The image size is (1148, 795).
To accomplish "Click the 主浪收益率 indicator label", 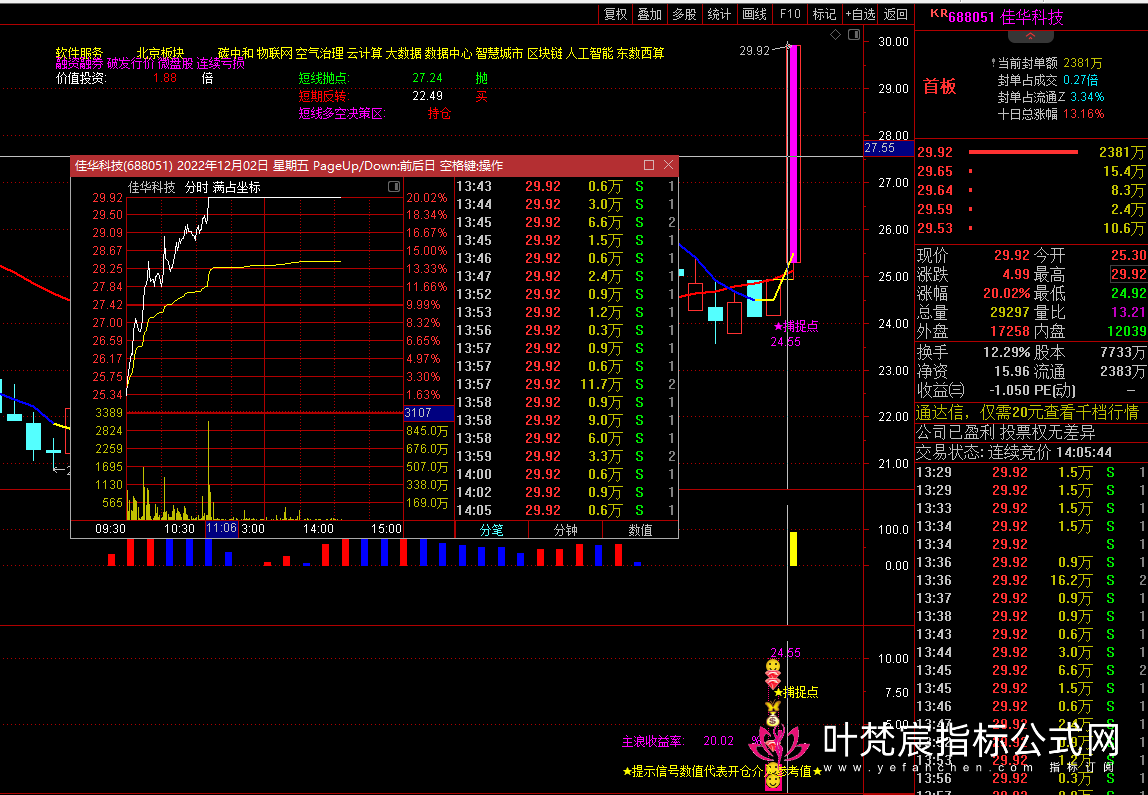I will [x=652, y=742].
